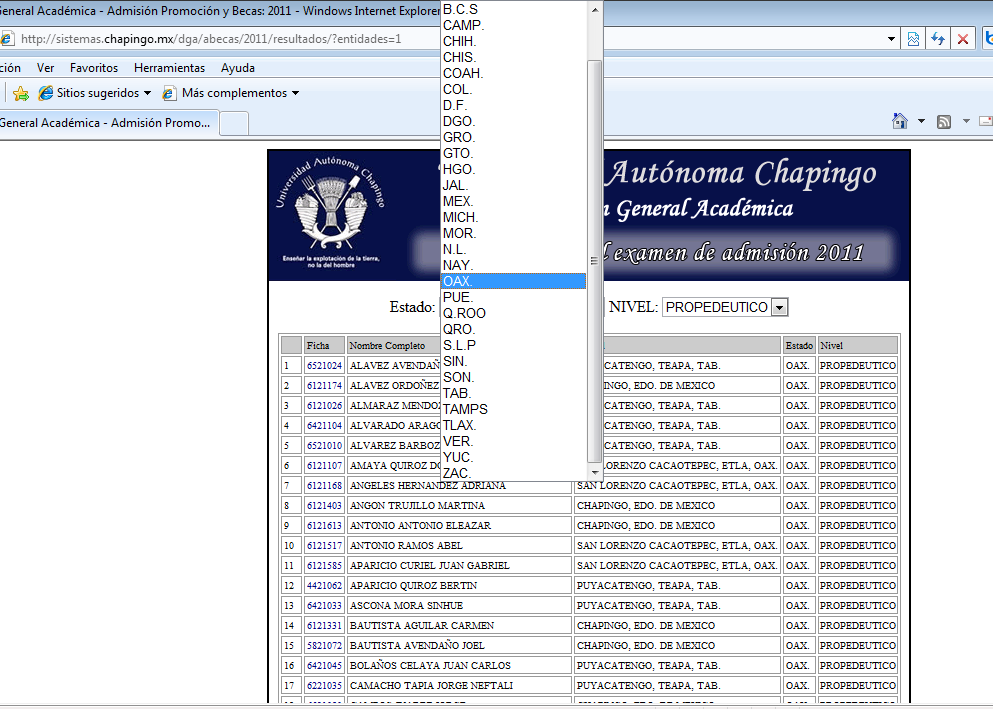Open a new blank tab

[234, 123]
